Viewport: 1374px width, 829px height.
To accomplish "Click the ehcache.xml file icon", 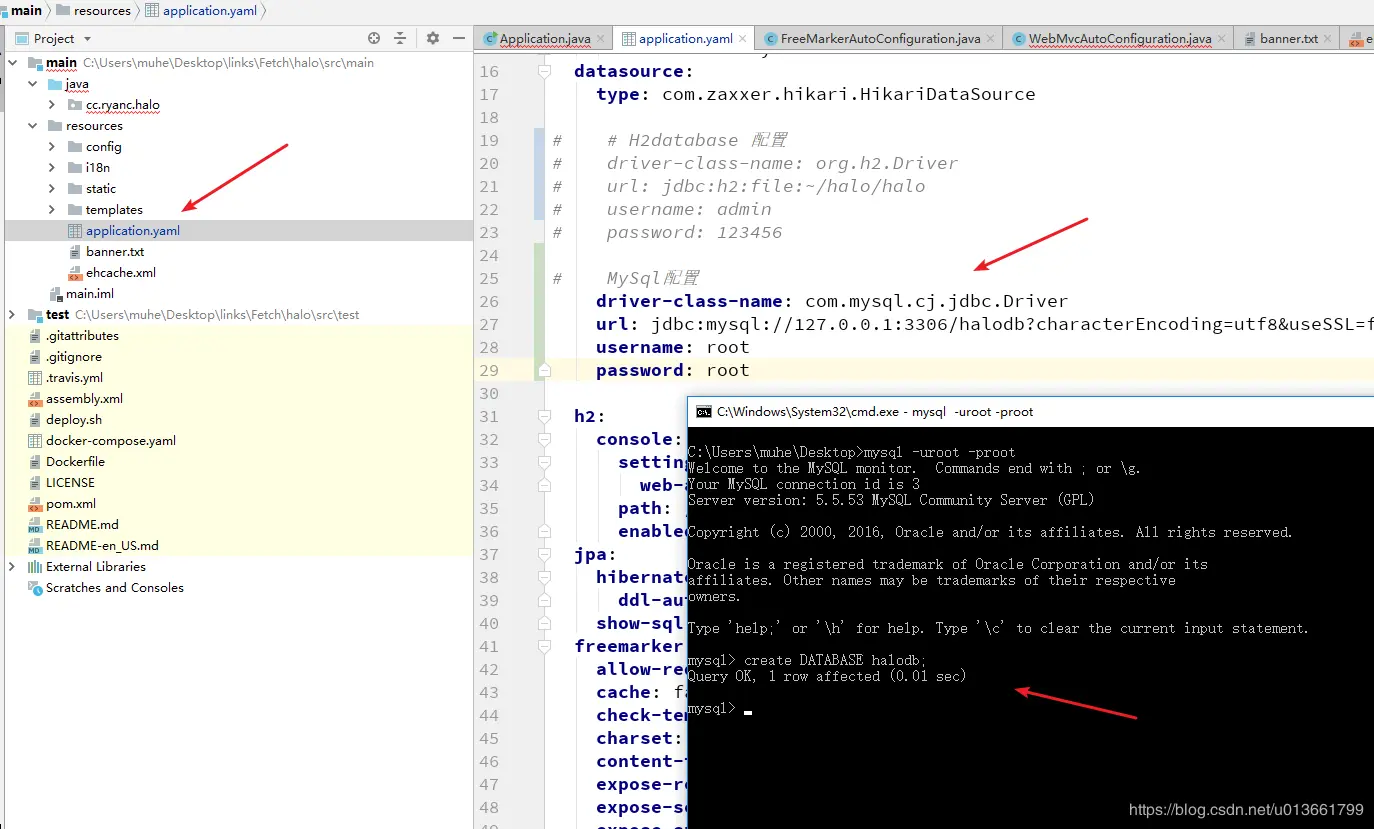I will pos(75,273).
